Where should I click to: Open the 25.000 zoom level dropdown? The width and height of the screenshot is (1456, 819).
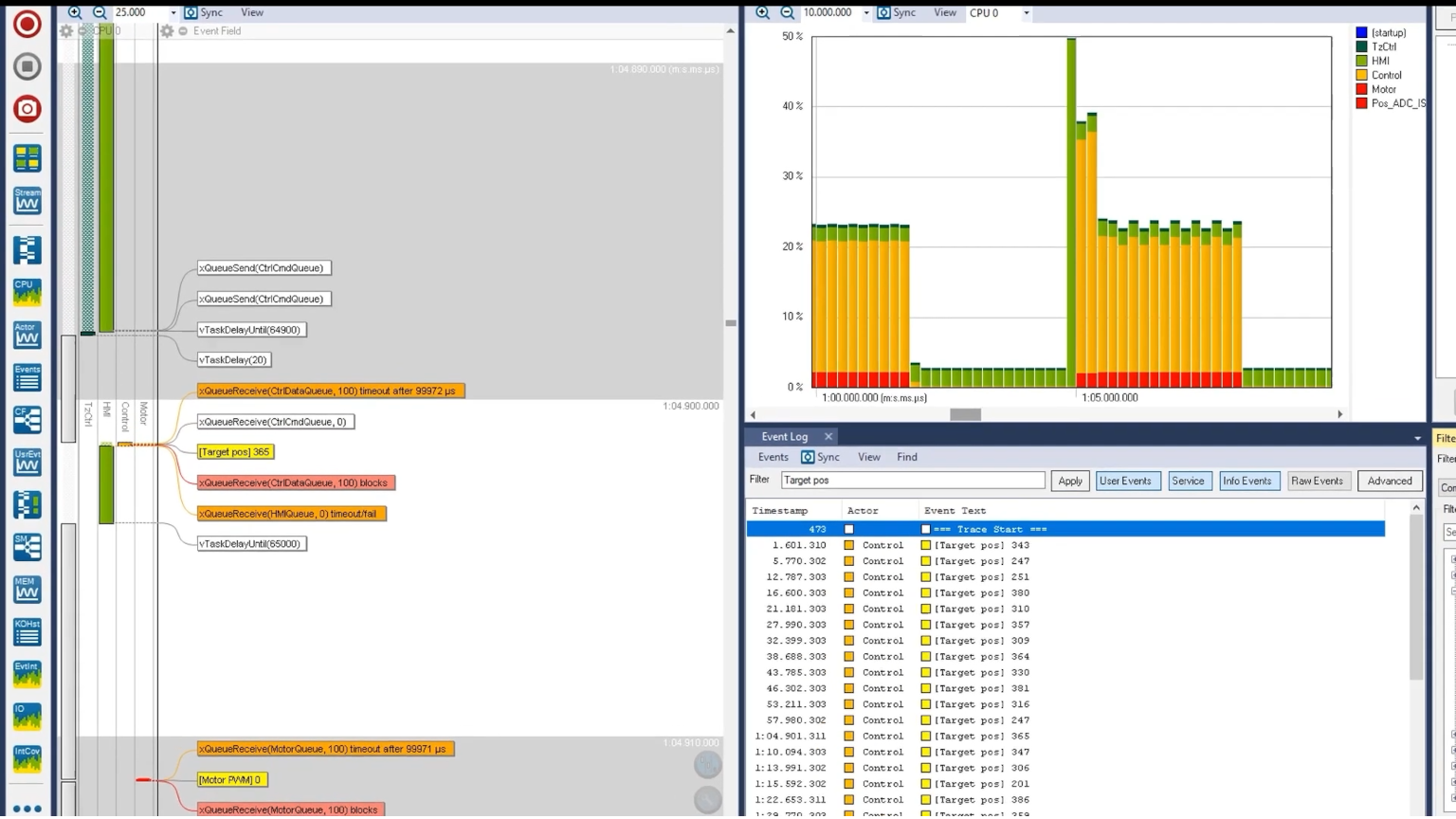[x=173, y=13]
